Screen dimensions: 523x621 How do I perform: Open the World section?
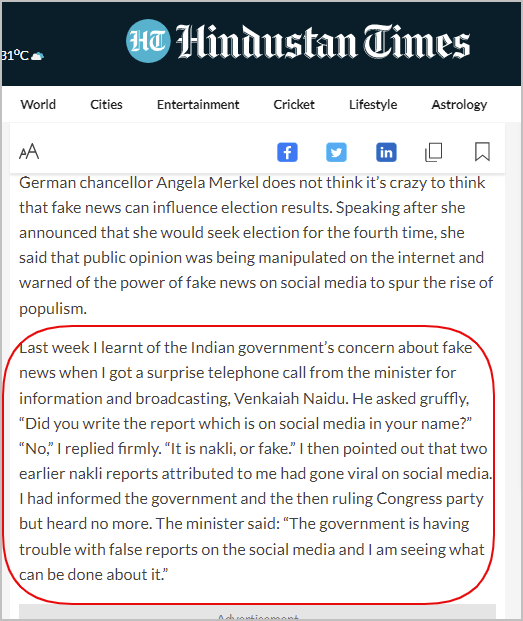coord(38,105)
